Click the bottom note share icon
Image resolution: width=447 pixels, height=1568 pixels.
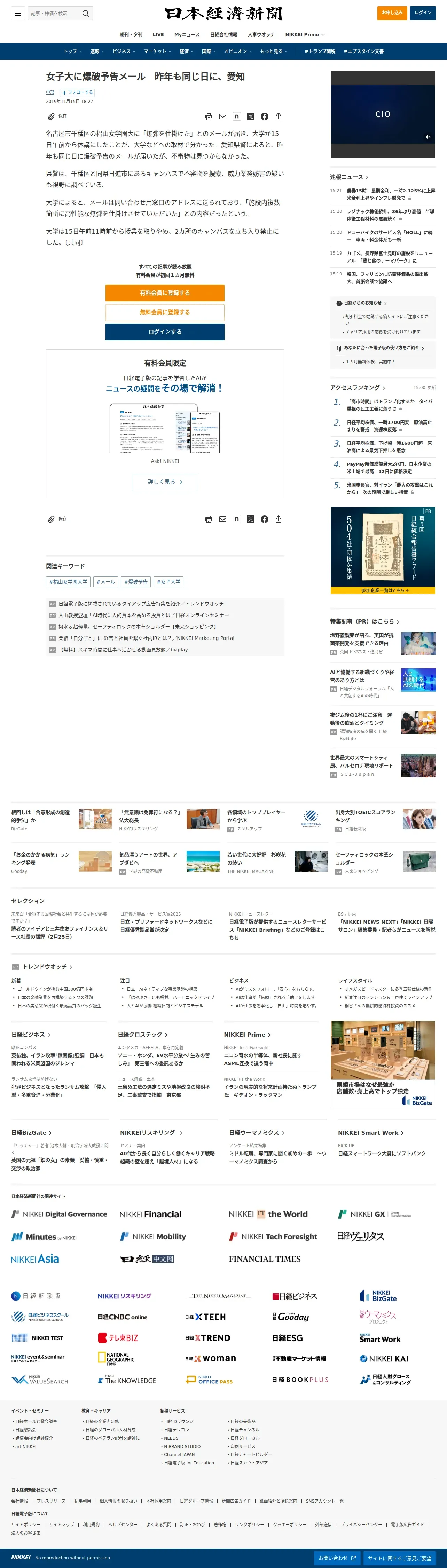point(236,519)
